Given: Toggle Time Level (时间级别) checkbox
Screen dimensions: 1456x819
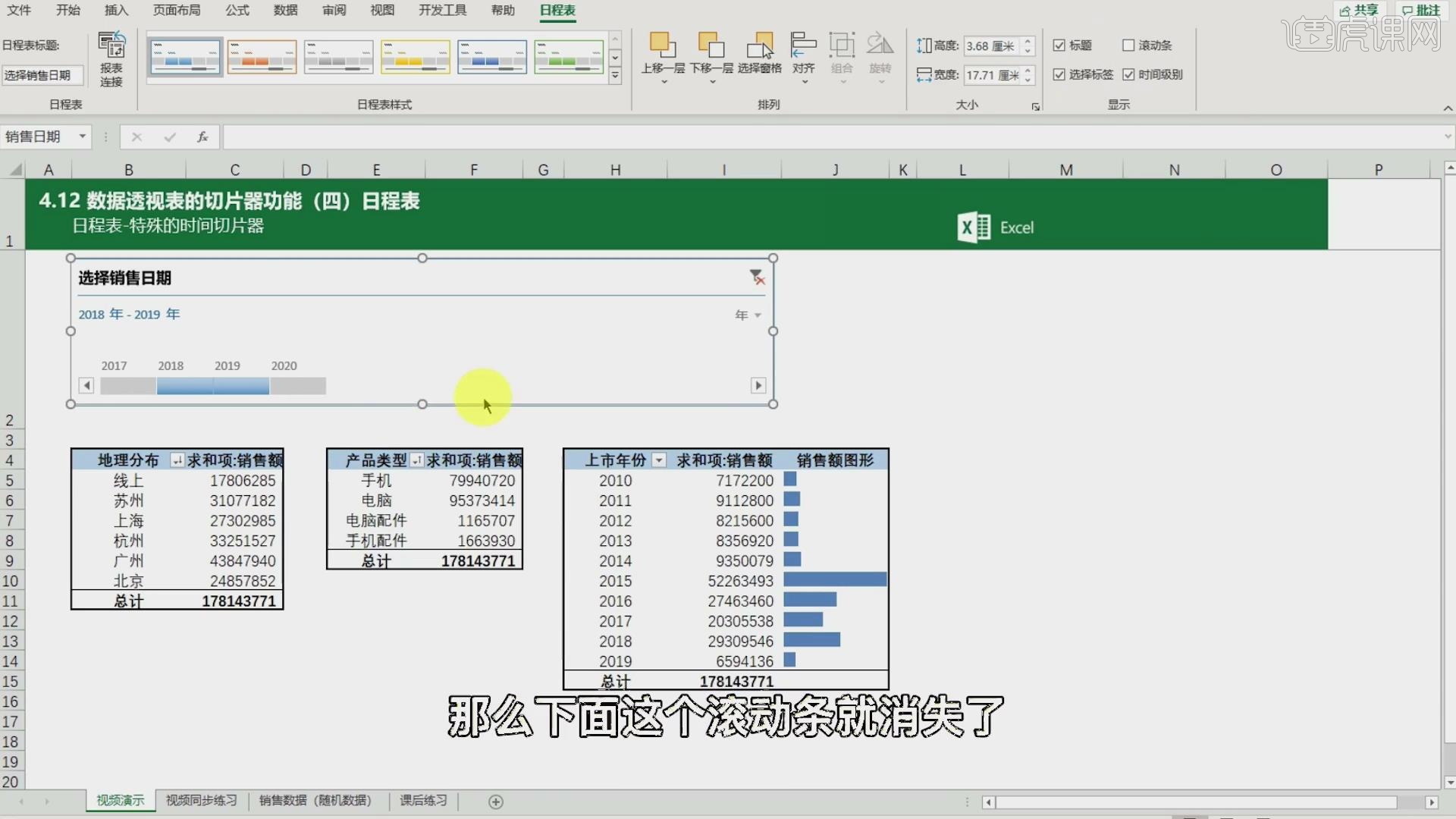Looking at the screenshot, I should [1128, 74].
